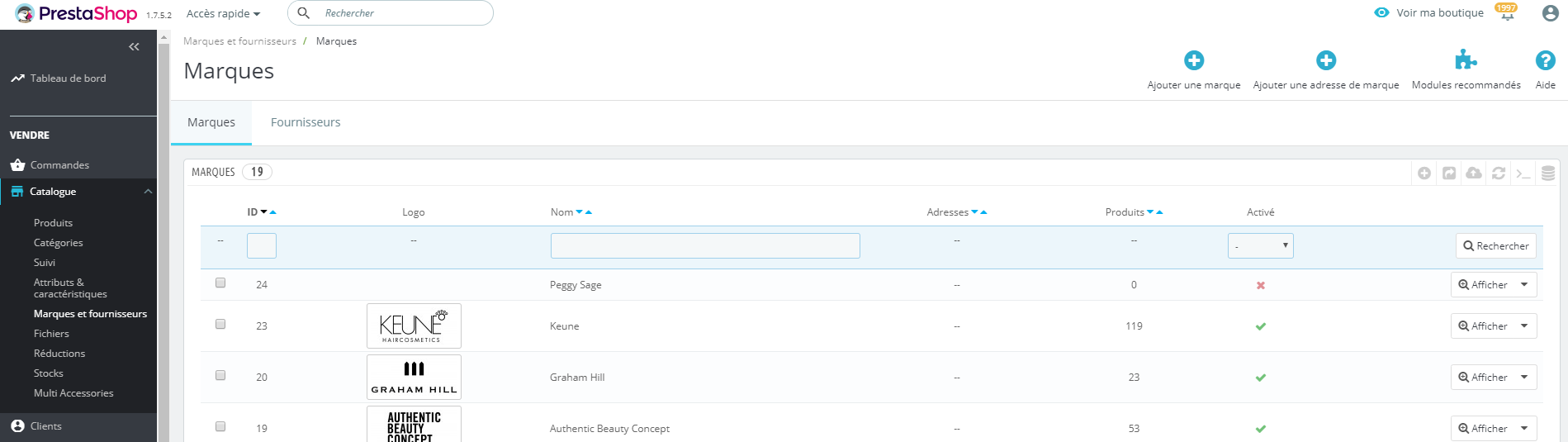Image resolution: width=1568 pixels, height=442 pixels.
Task: Switch to the Fournisseurs tab
Action: coord(306,122)
